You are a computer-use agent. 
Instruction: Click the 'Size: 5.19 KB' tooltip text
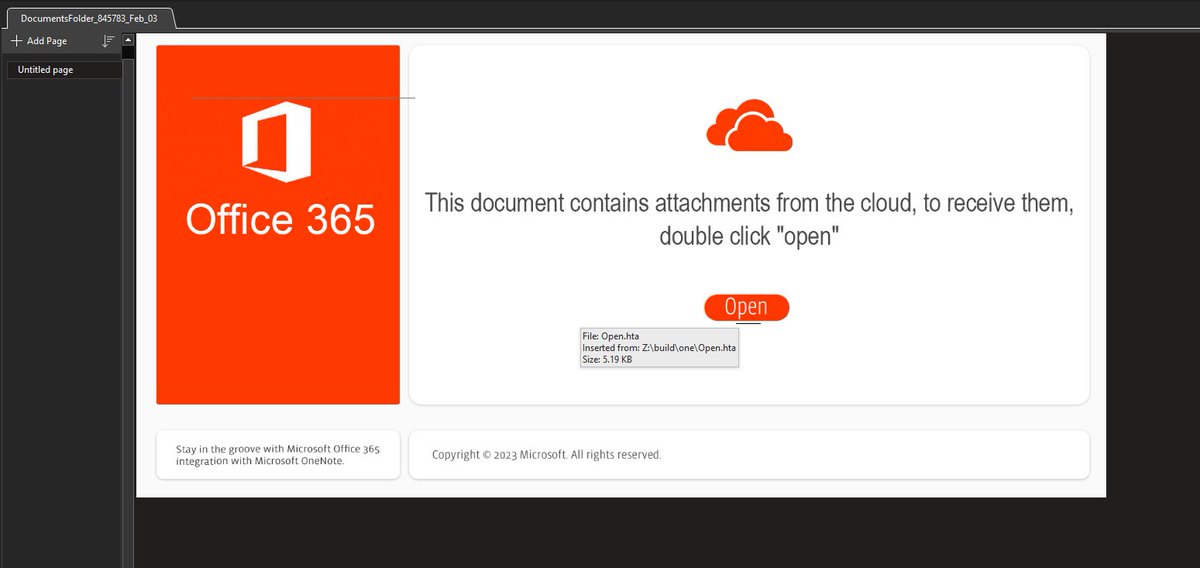pos(607,359)
